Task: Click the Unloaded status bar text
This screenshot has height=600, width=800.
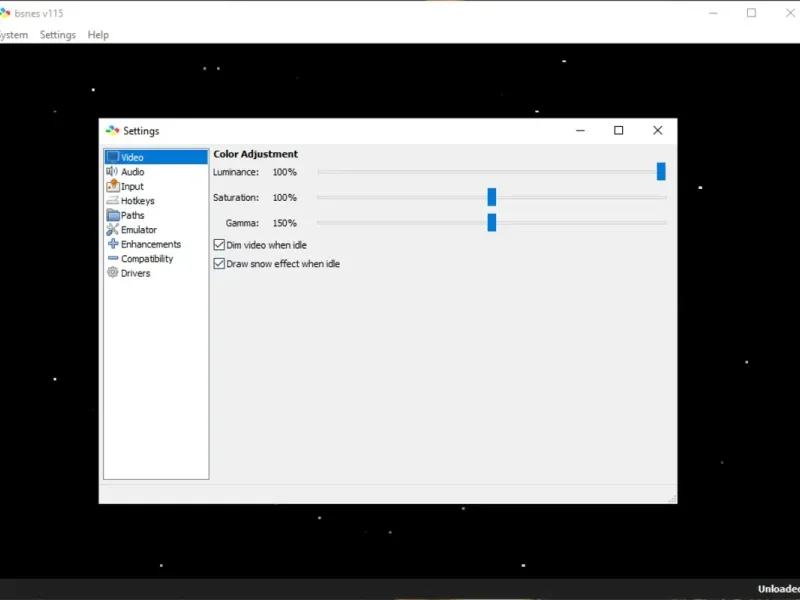Action: click(779, 589)
